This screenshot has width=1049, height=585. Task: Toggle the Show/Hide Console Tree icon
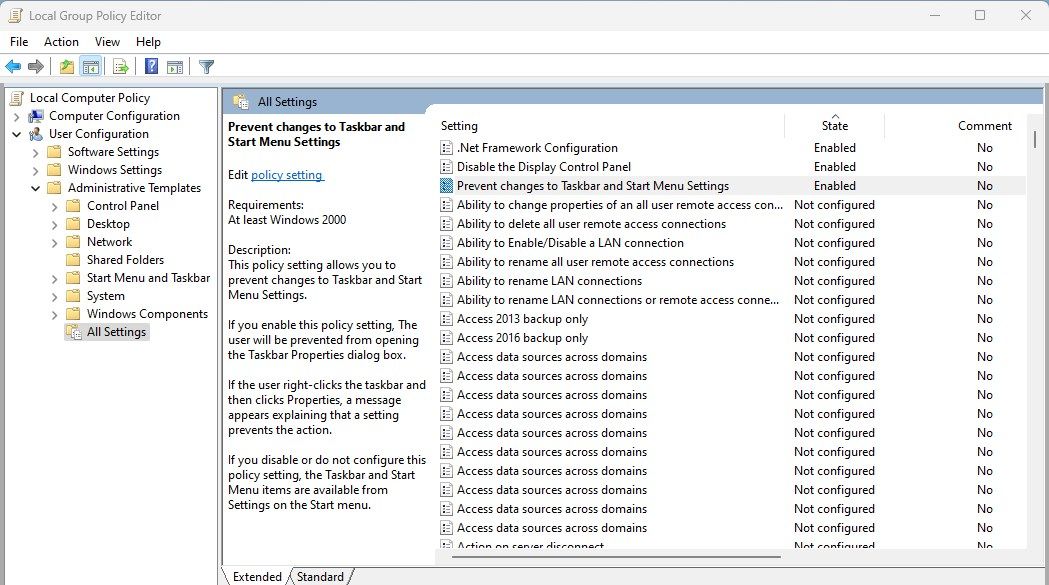90,66
